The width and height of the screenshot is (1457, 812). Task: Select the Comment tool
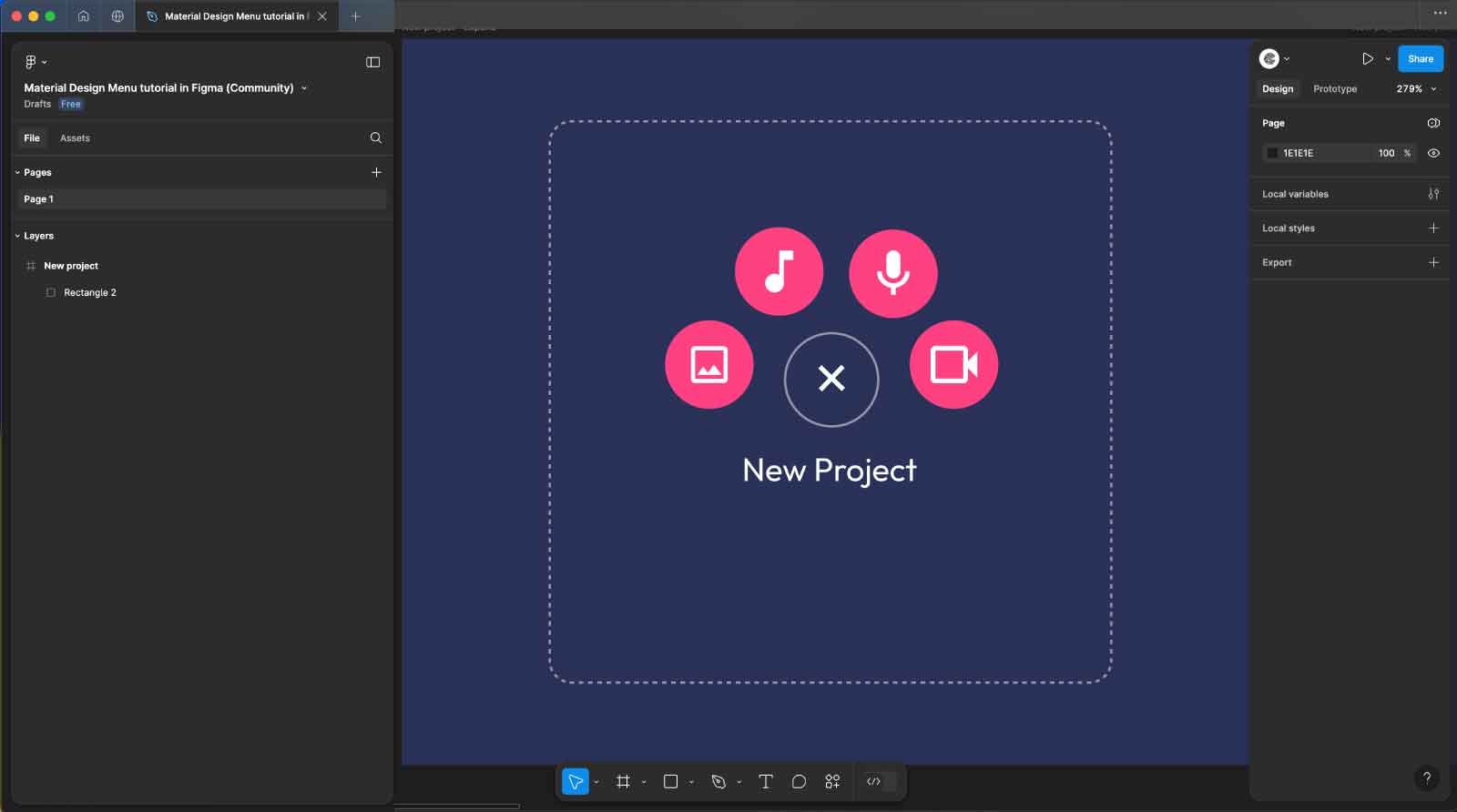[799, 782]
